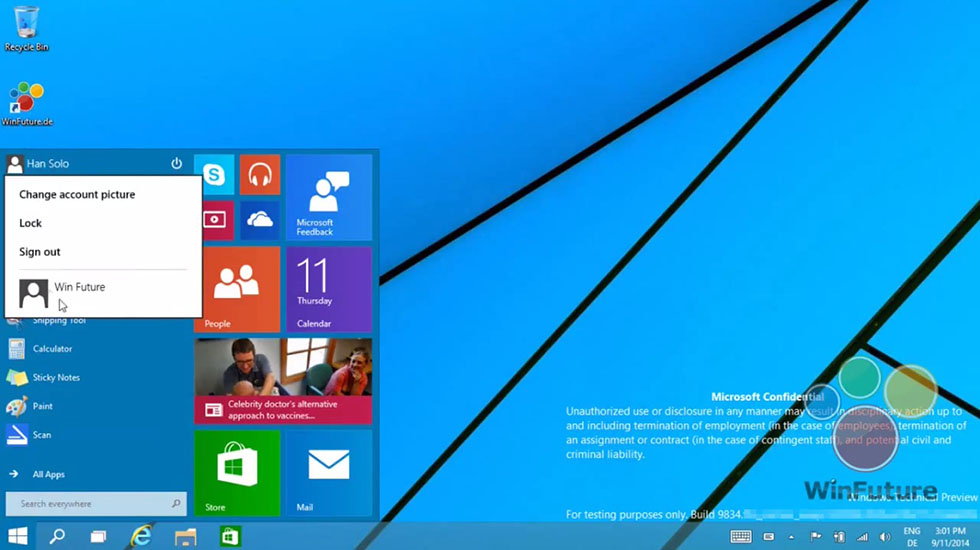Select Change account picture
This screenshot has height=550, width=980.
pyautogui.click(x=77, y=195)
